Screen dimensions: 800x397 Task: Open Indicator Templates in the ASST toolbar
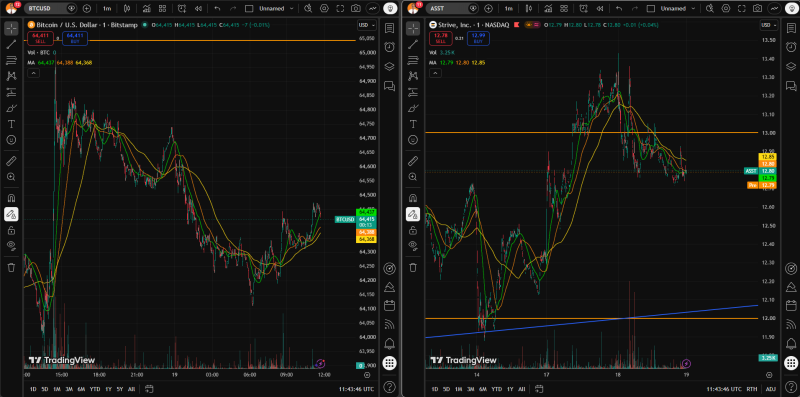pyautogui.click(x=564, y=9)
